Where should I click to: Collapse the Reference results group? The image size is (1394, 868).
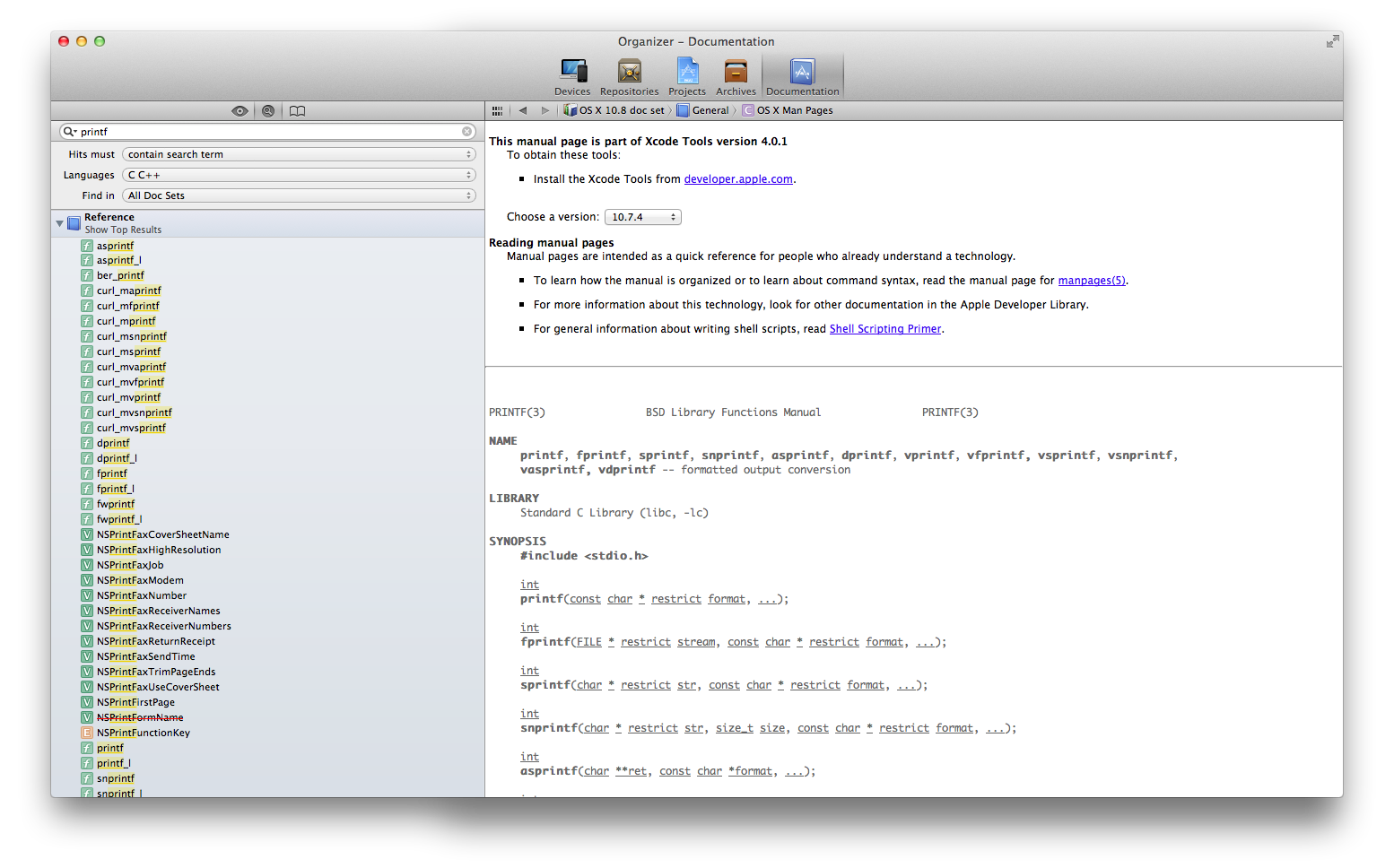coord(60,223)
